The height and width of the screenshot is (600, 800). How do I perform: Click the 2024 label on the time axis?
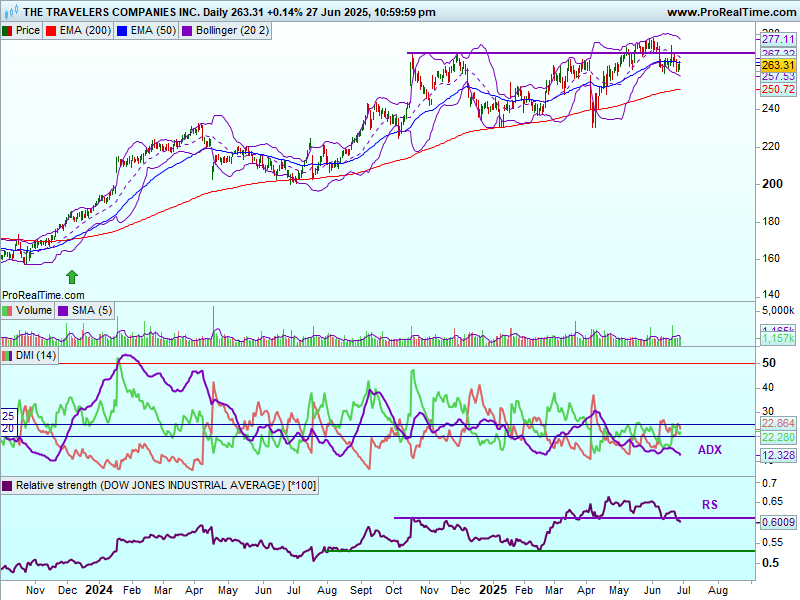(100, 591)
